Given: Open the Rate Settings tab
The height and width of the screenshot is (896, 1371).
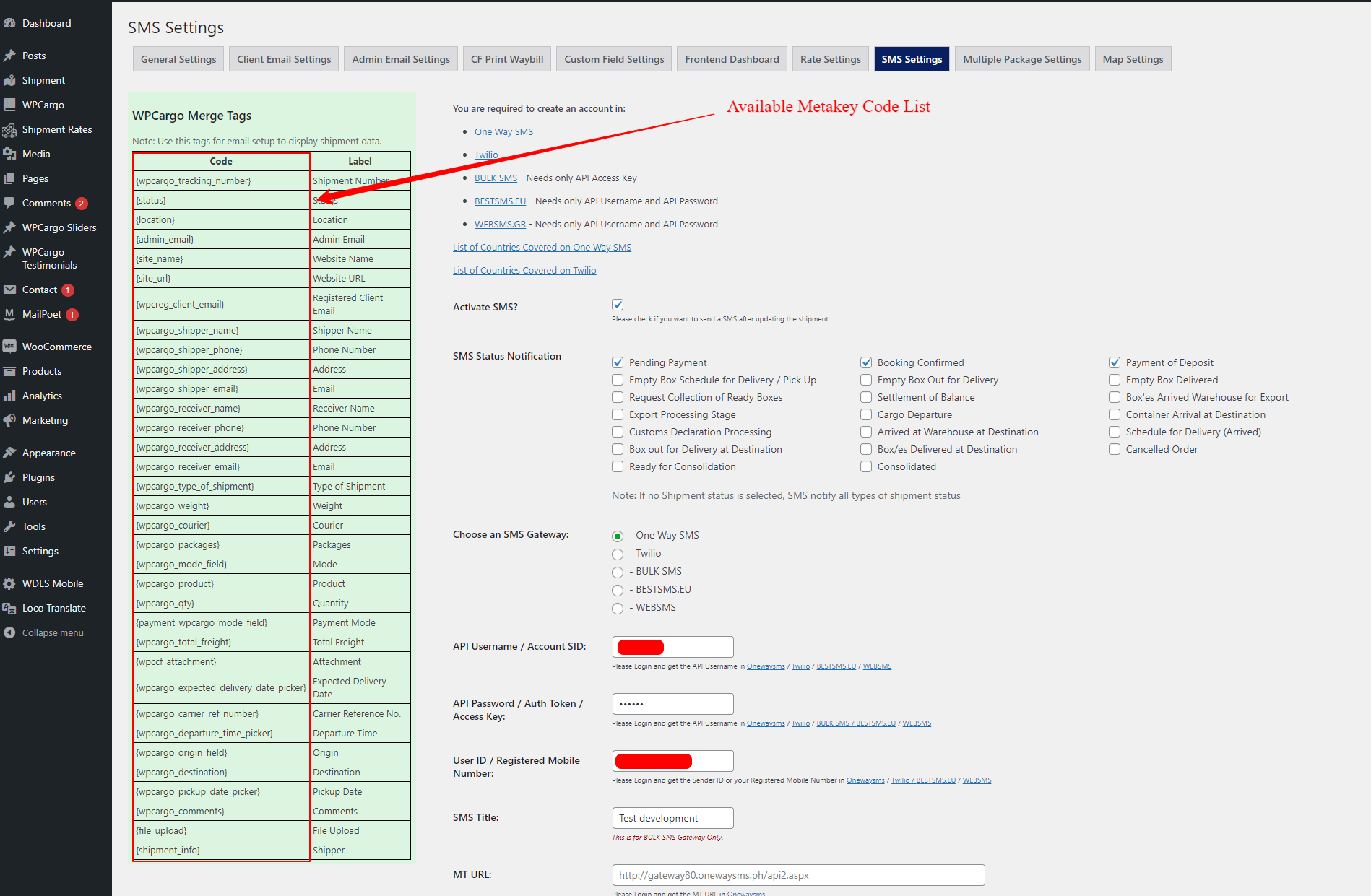Looking at the screenshot, I should tap(830, 59).
